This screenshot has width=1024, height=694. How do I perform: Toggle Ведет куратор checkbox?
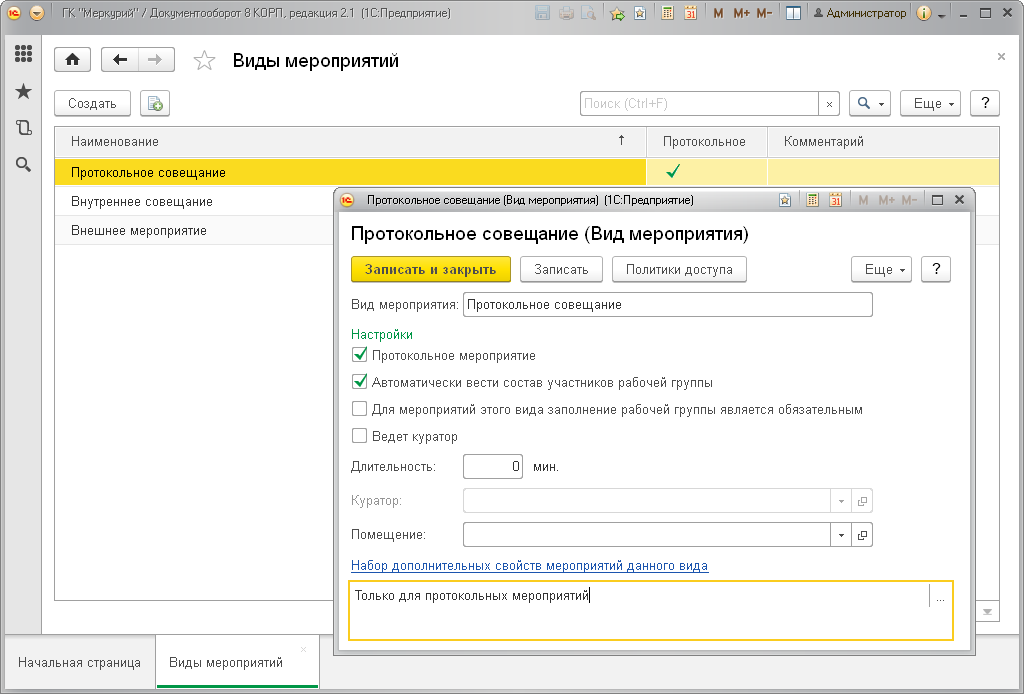359,435
